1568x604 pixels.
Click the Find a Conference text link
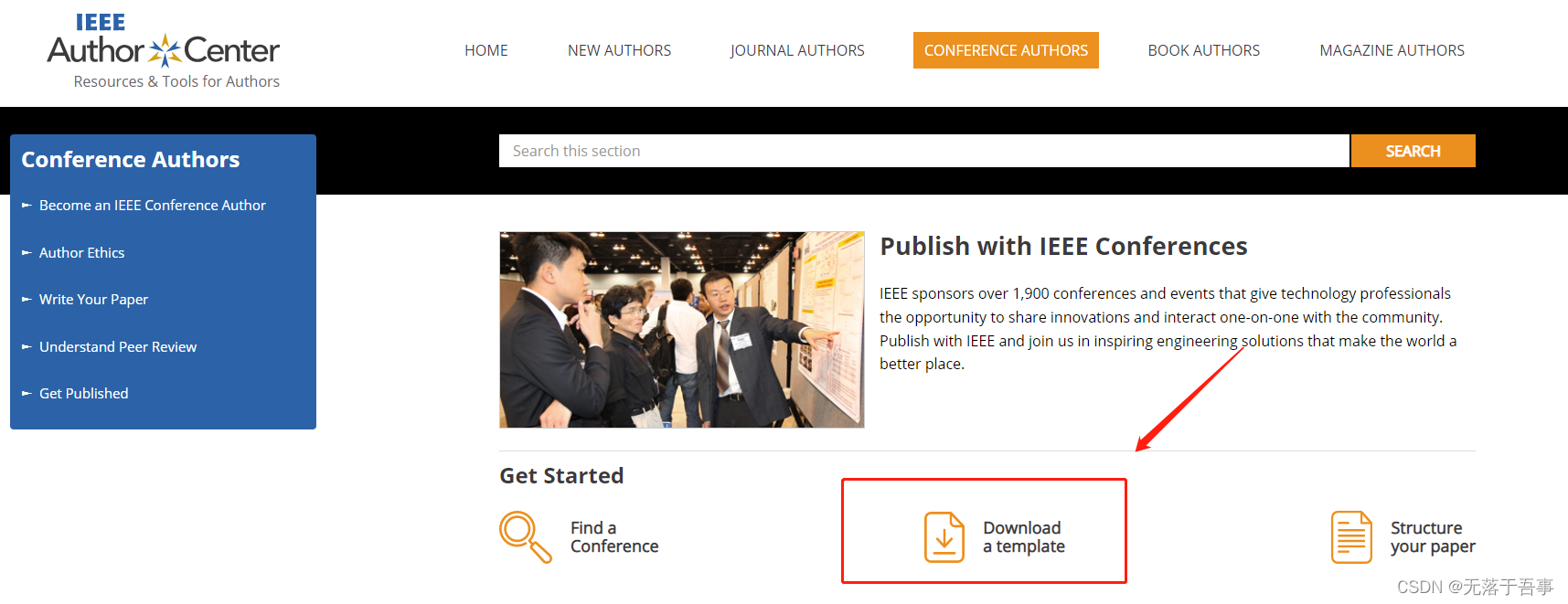tap(614, 537)
